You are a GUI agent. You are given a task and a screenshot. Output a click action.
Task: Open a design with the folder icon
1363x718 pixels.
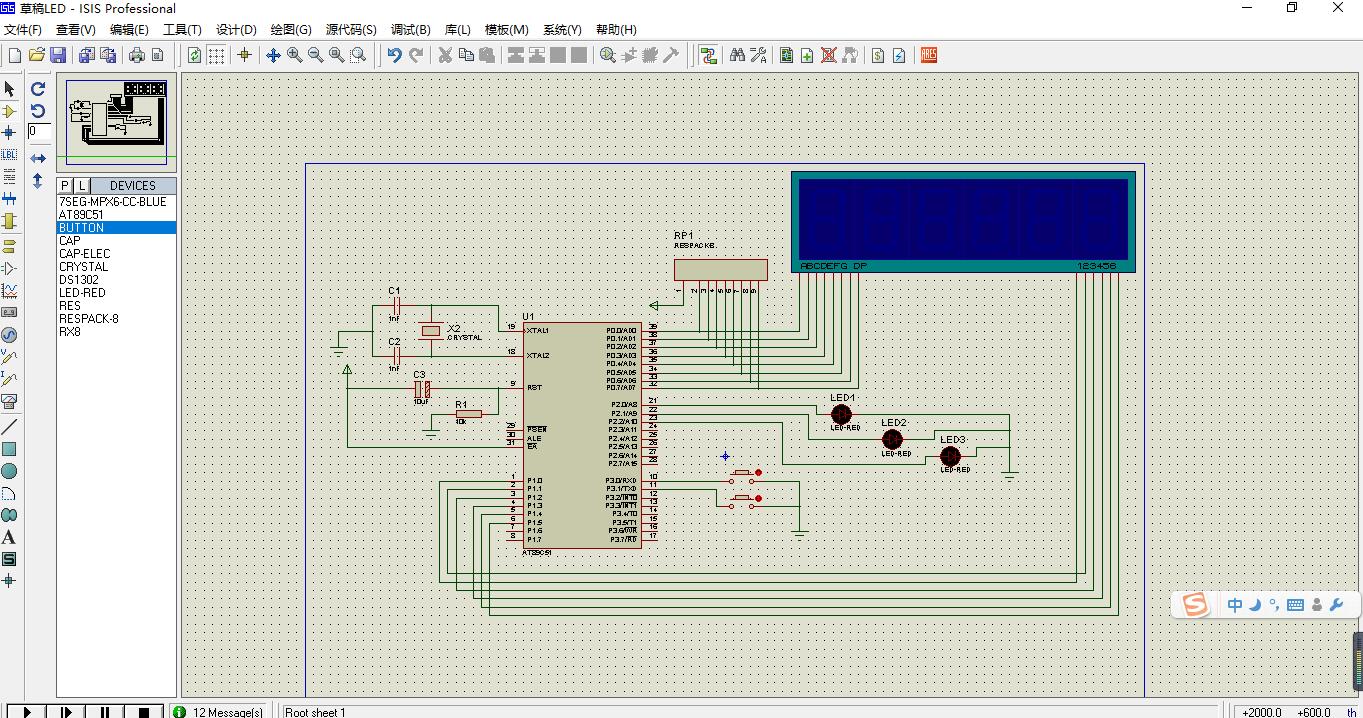point(37,55)
